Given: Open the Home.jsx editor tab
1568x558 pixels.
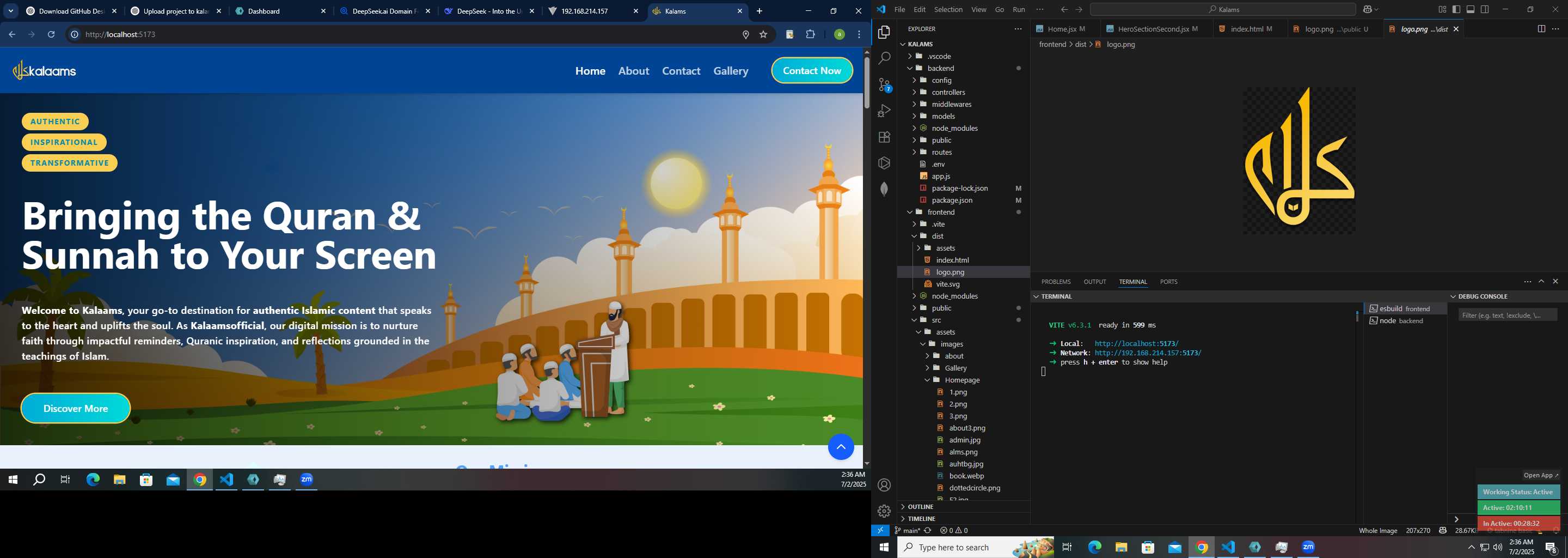Looking at the screenshot, I should pos(1064,29).
